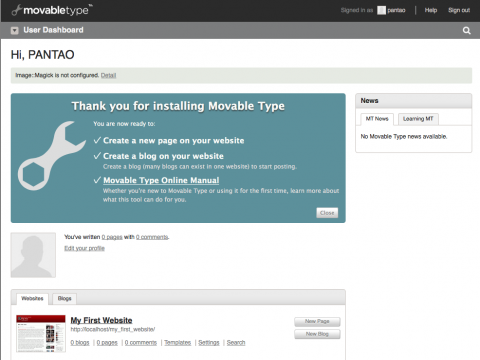Image resolution: width=480 pixels, height=360 pixels.
Task: Open Movable Type Online Manual
Action: (161, 180)
